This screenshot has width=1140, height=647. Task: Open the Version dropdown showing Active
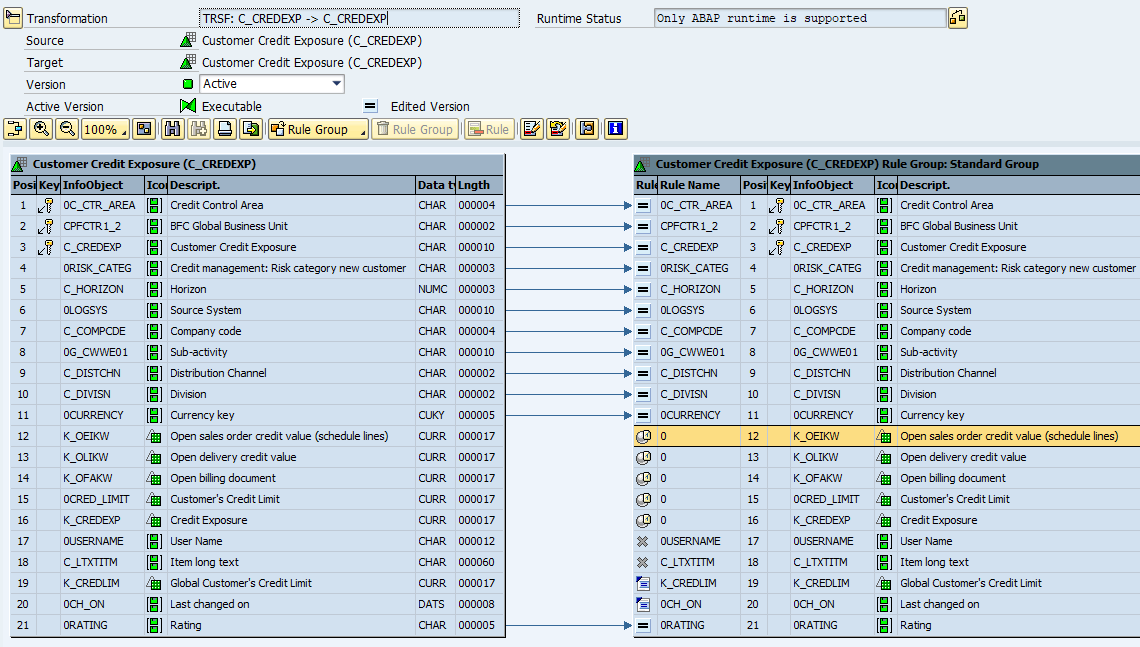[336, 84]
